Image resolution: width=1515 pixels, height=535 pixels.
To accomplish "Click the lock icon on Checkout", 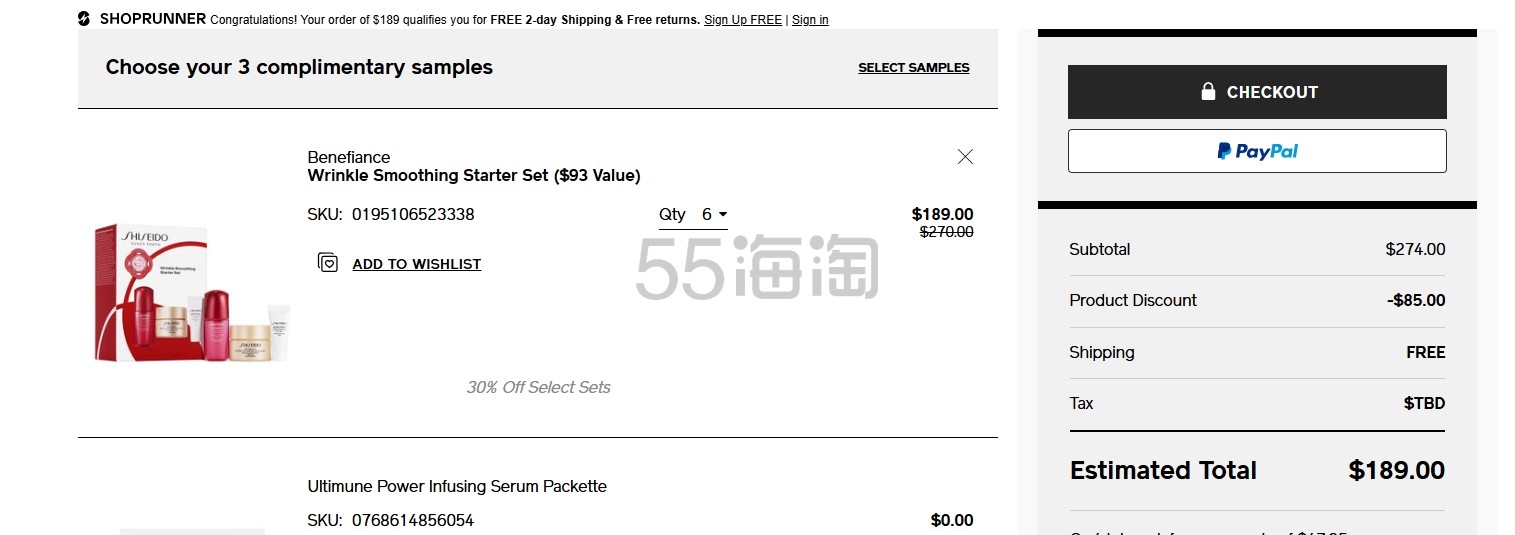I will 1208,91.
